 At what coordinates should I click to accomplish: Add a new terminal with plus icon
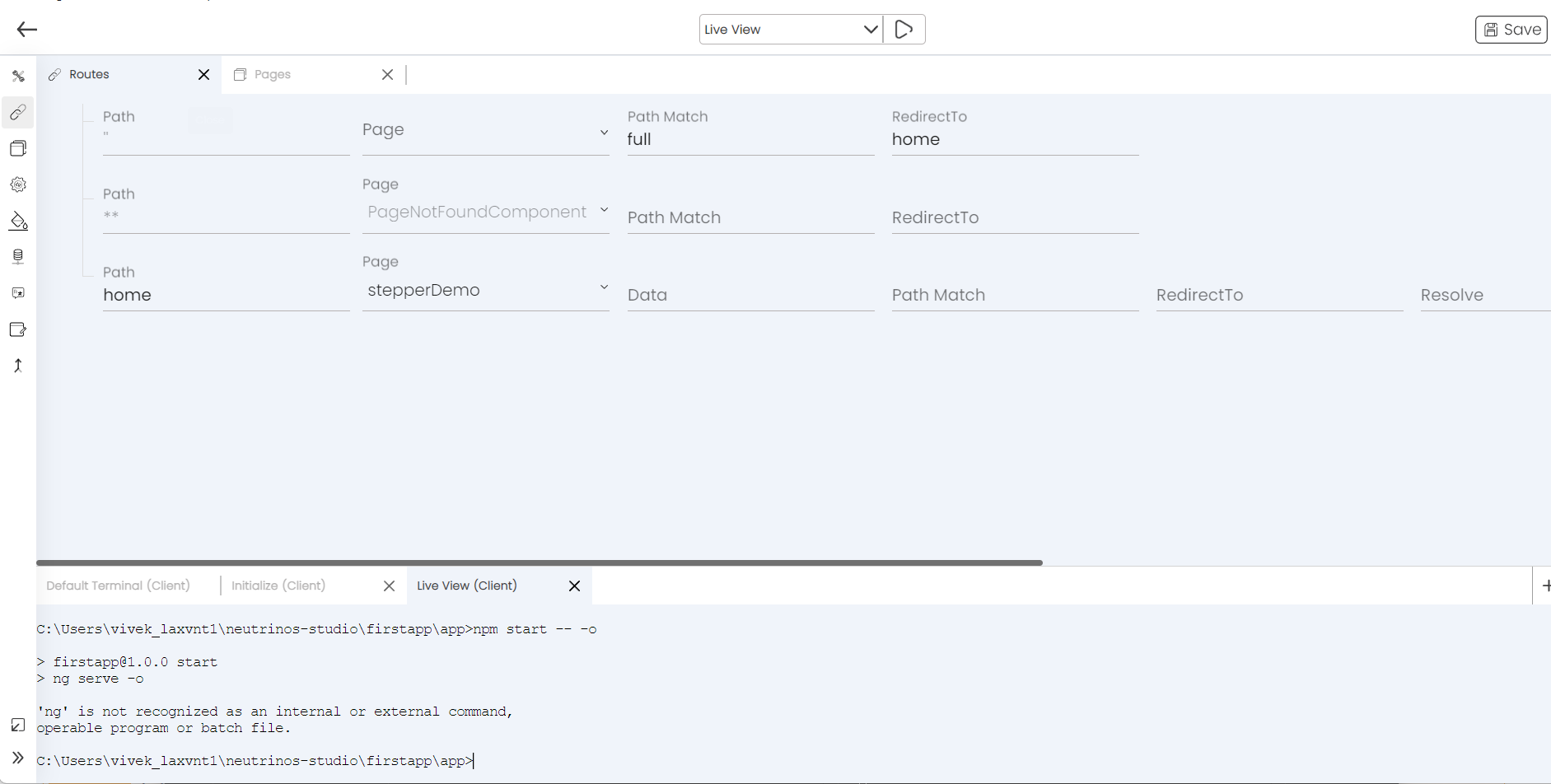coord(1545,586)
